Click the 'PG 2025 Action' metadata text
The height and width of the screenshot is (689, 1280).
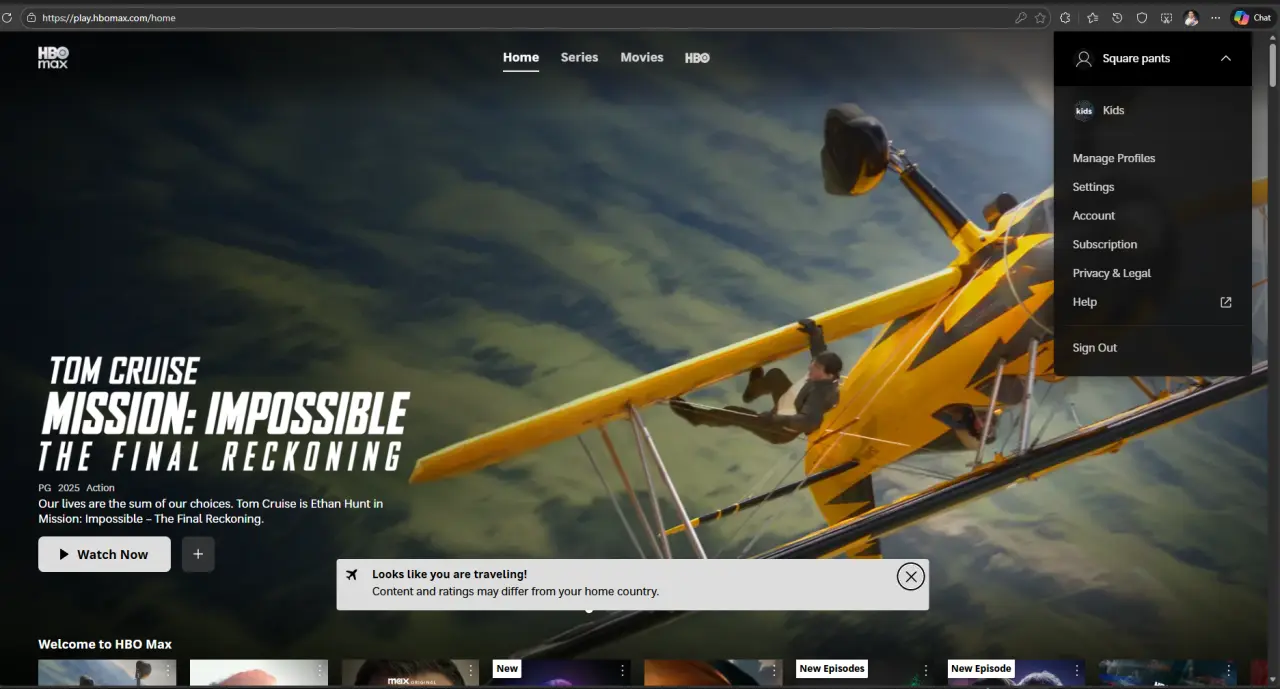coord(77,488)
